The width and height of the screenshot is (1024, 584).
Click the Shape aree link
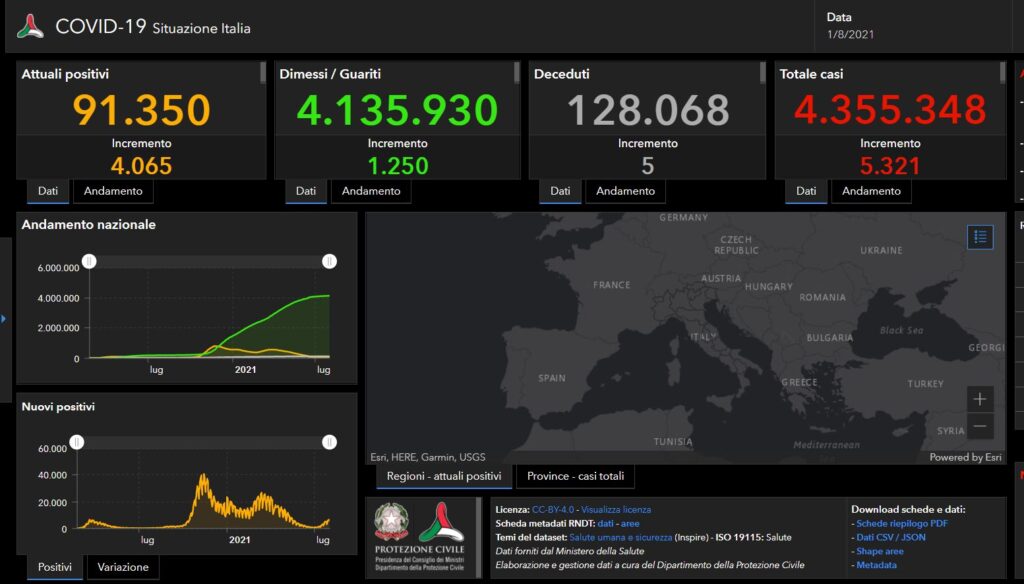(880, 551)
